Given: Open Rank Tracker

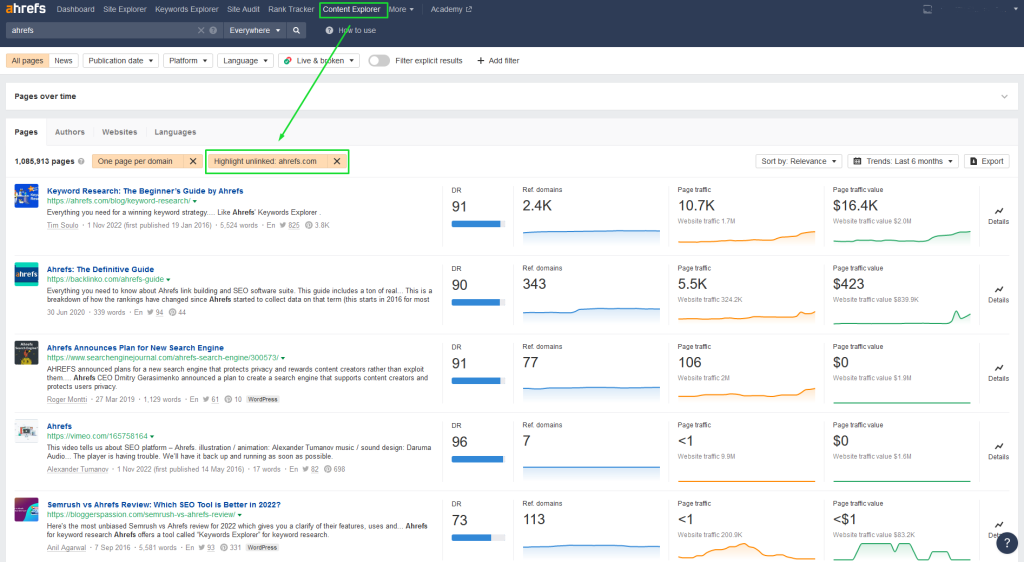Looking at the screenshot, I should tap(291, 9).
